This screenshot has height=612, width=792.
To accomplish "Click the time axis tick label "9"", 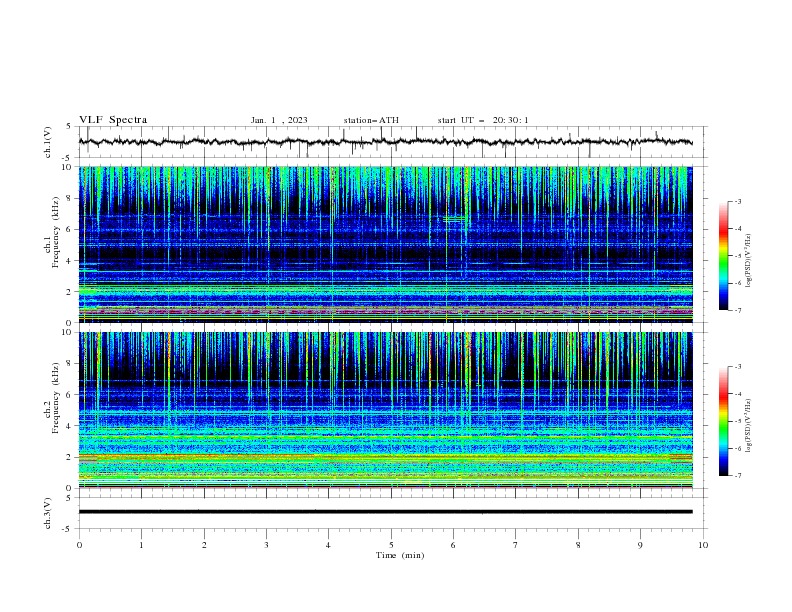I will 640,545.
